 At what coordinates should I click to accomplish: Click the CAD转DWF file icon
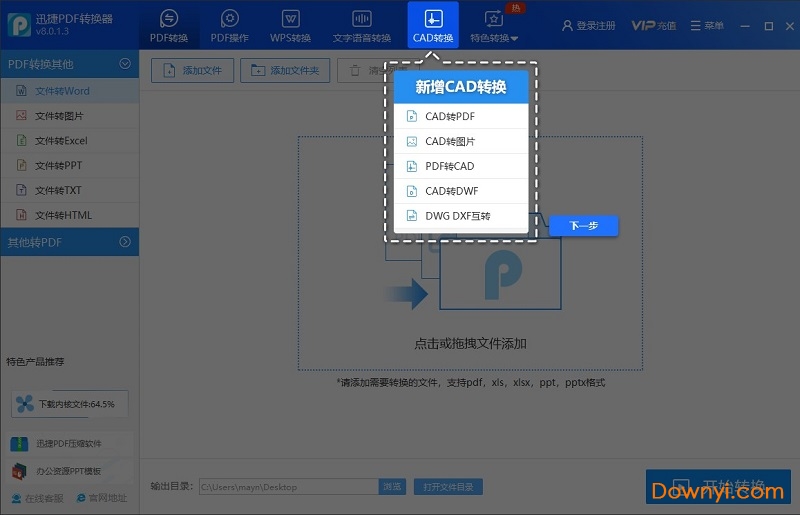point(411,191)
